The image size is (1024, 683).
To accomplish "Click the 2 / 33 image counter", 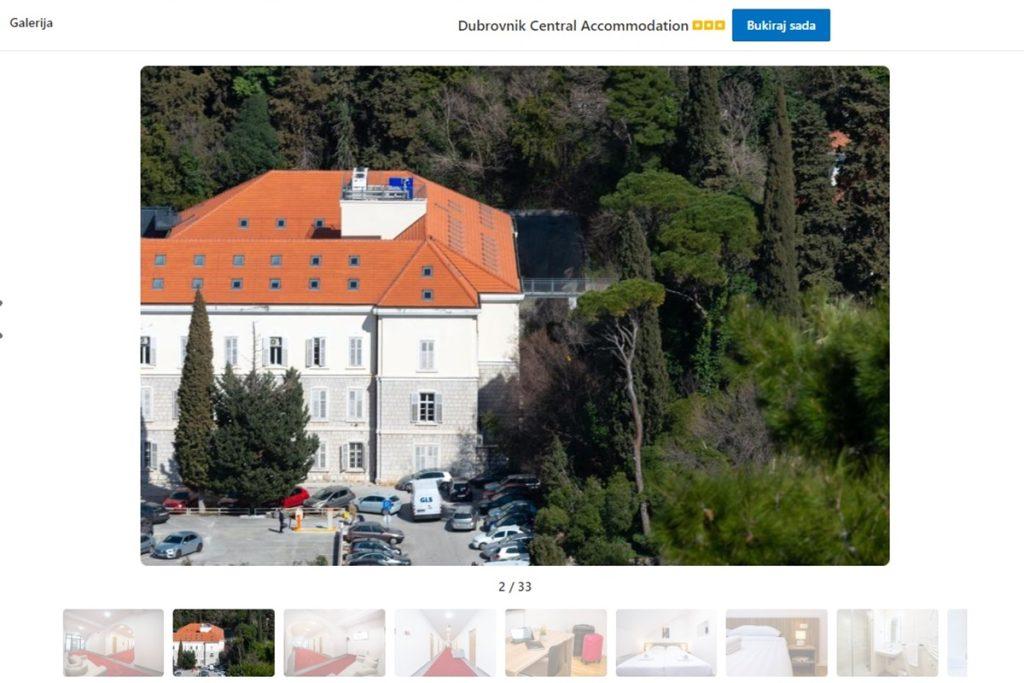I will point(515,586).
